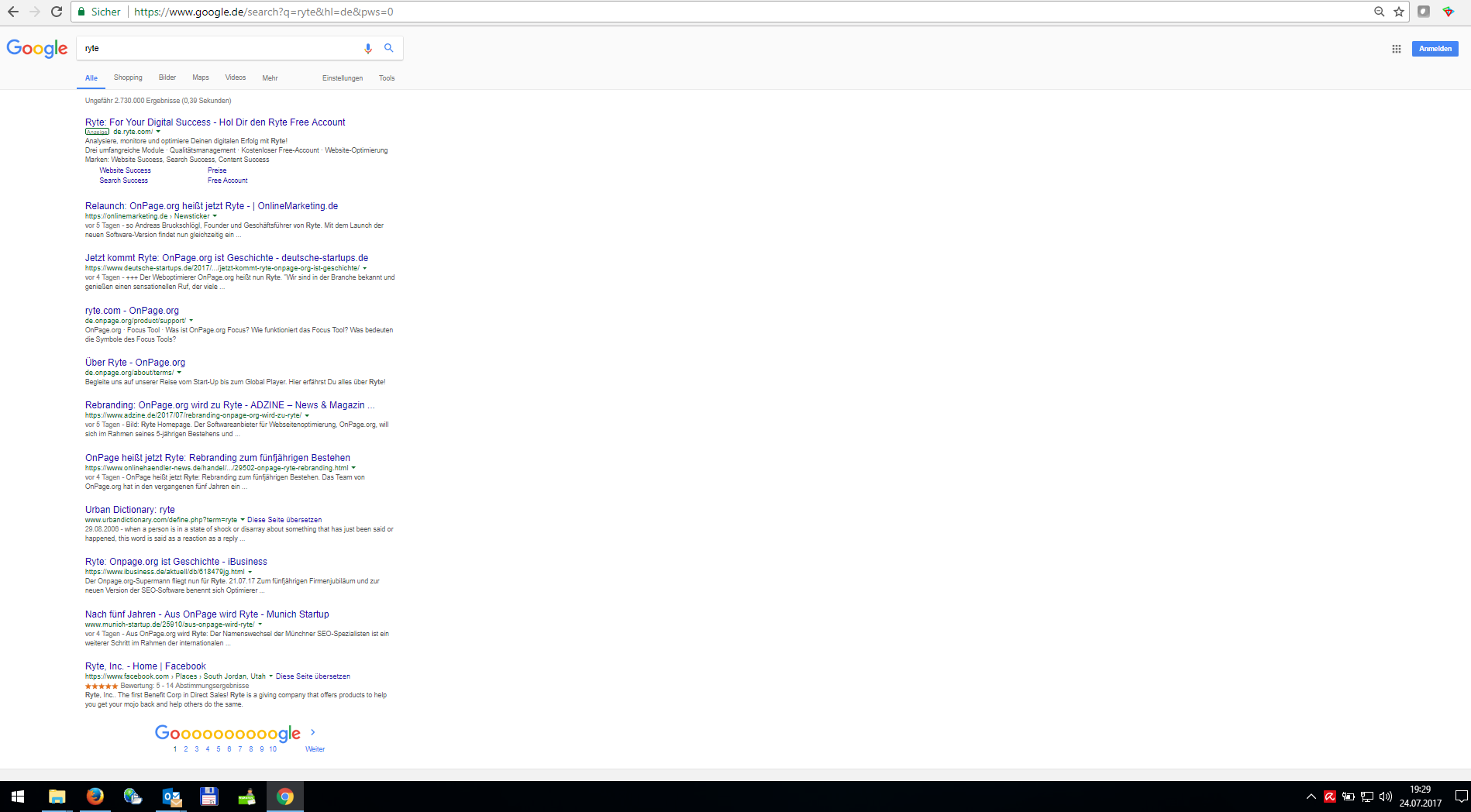Switch to the Videos tab

click(236, 77)
